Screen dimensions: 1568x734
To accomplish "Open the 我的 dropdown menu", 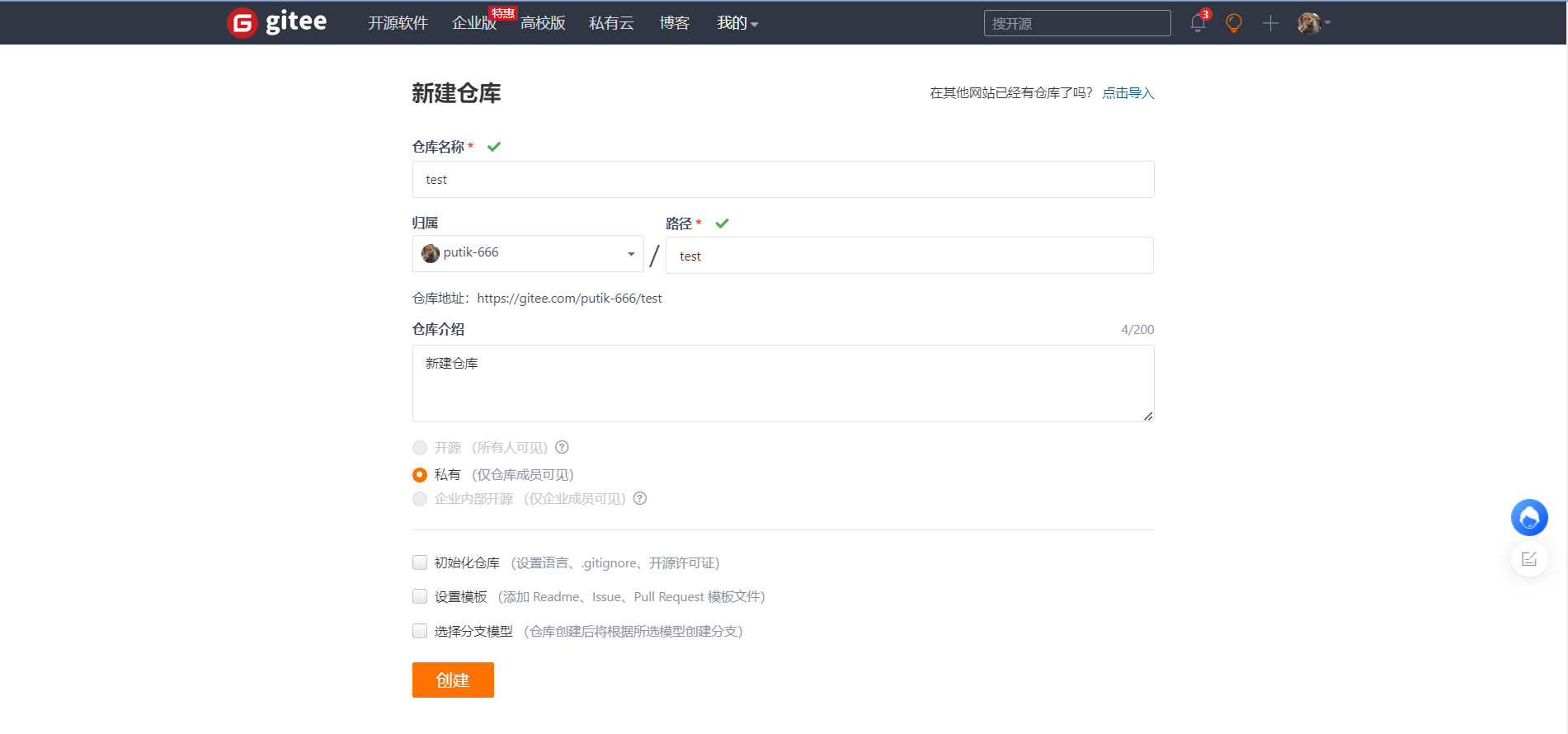I will (x=737, y=23).
